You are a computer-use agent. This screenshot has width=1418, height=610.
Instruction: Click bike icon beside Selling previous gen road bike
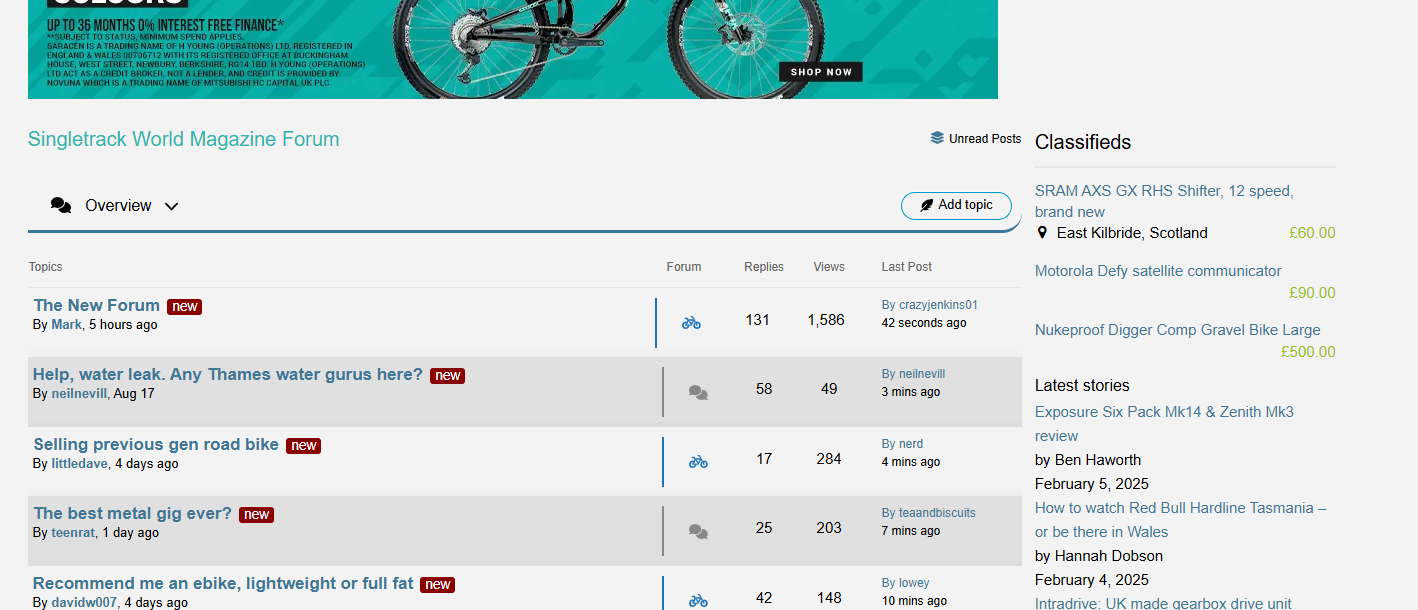point(698,461)
